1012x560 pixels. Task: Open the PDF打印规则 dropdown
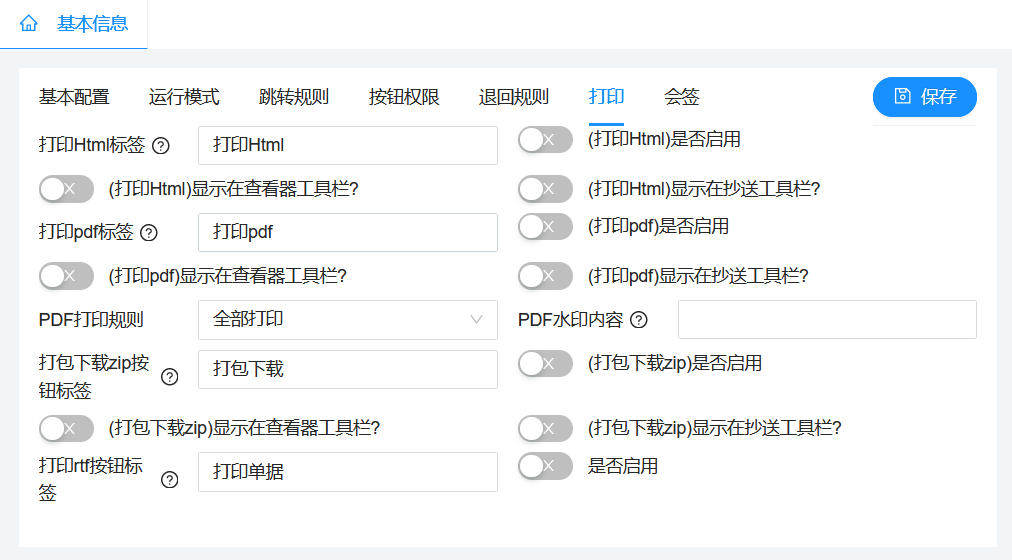point(348,319)
